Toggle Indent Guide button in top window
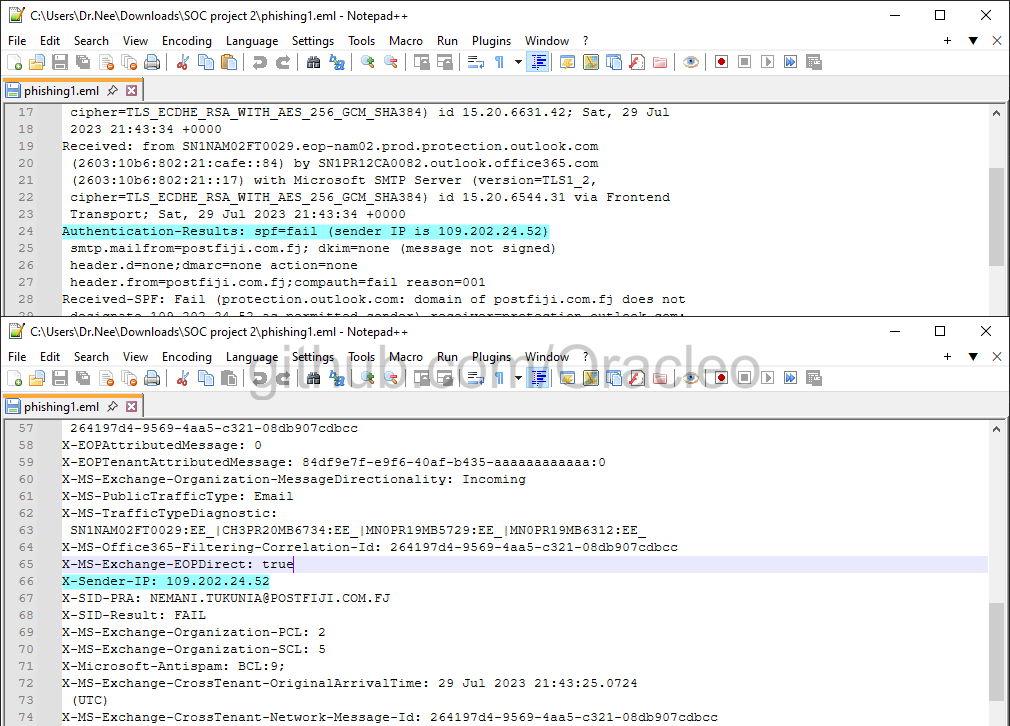The height and width of the screenshot is (726, 1010). pos(538,62)
